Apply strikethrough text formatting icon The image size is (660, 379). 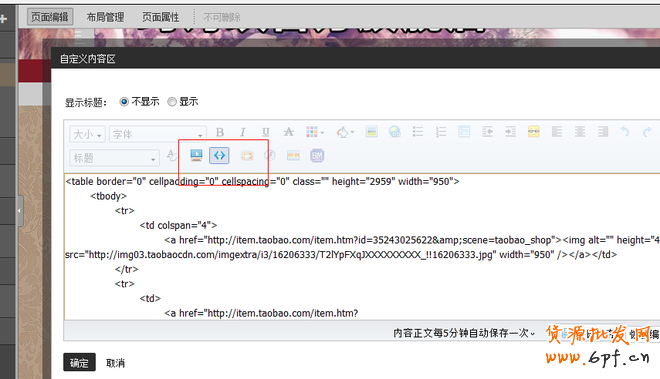coord(288,132)
